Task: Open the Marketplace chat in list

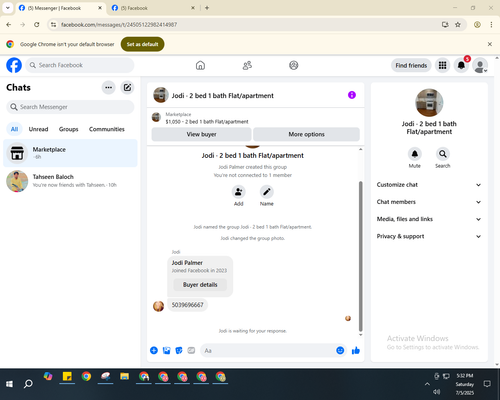Action: click(70, 153)
